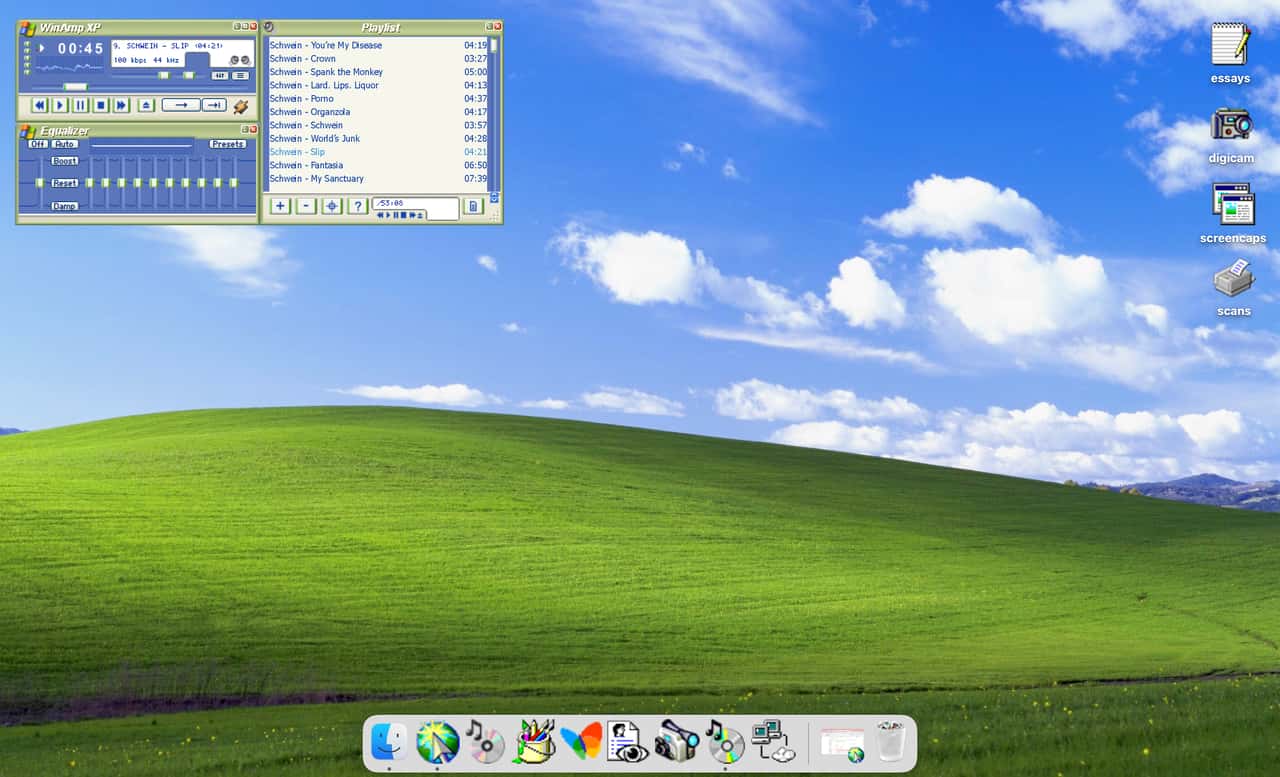Skip to next track in WinAmp
Viewport: 1280px width, 777px height.
(x=121, y=105)
